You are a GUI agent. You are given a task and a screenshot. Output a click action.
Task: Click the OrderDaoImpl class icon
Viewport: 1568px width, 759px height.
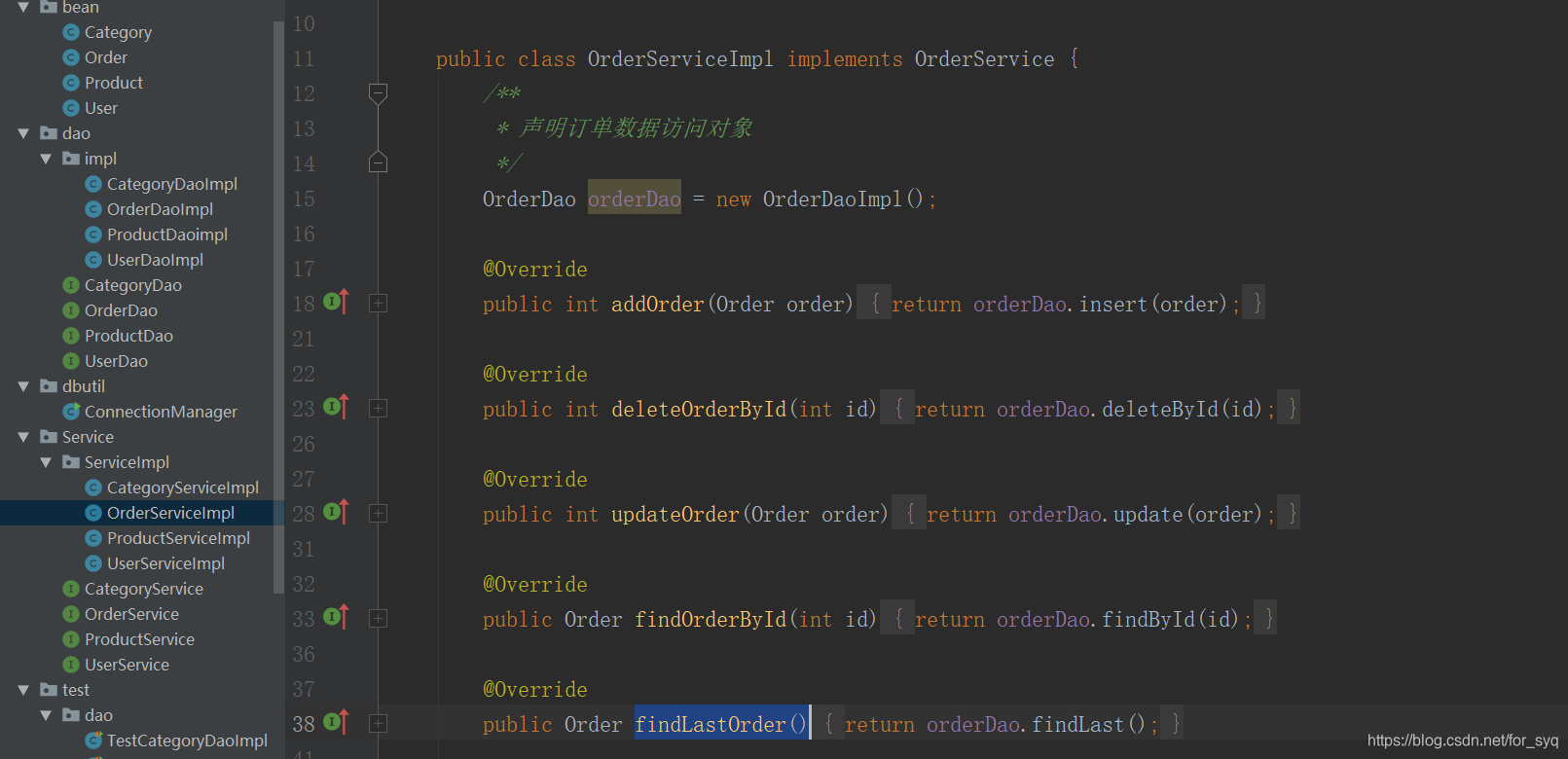point(93,209)
